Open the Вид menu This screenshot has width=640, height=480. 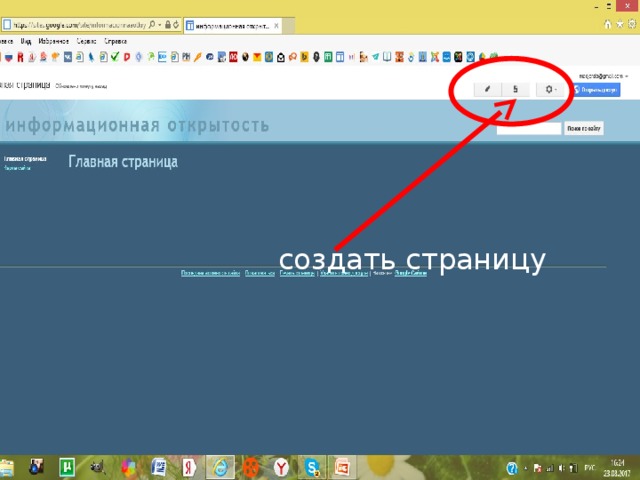(x=26, y=41)
